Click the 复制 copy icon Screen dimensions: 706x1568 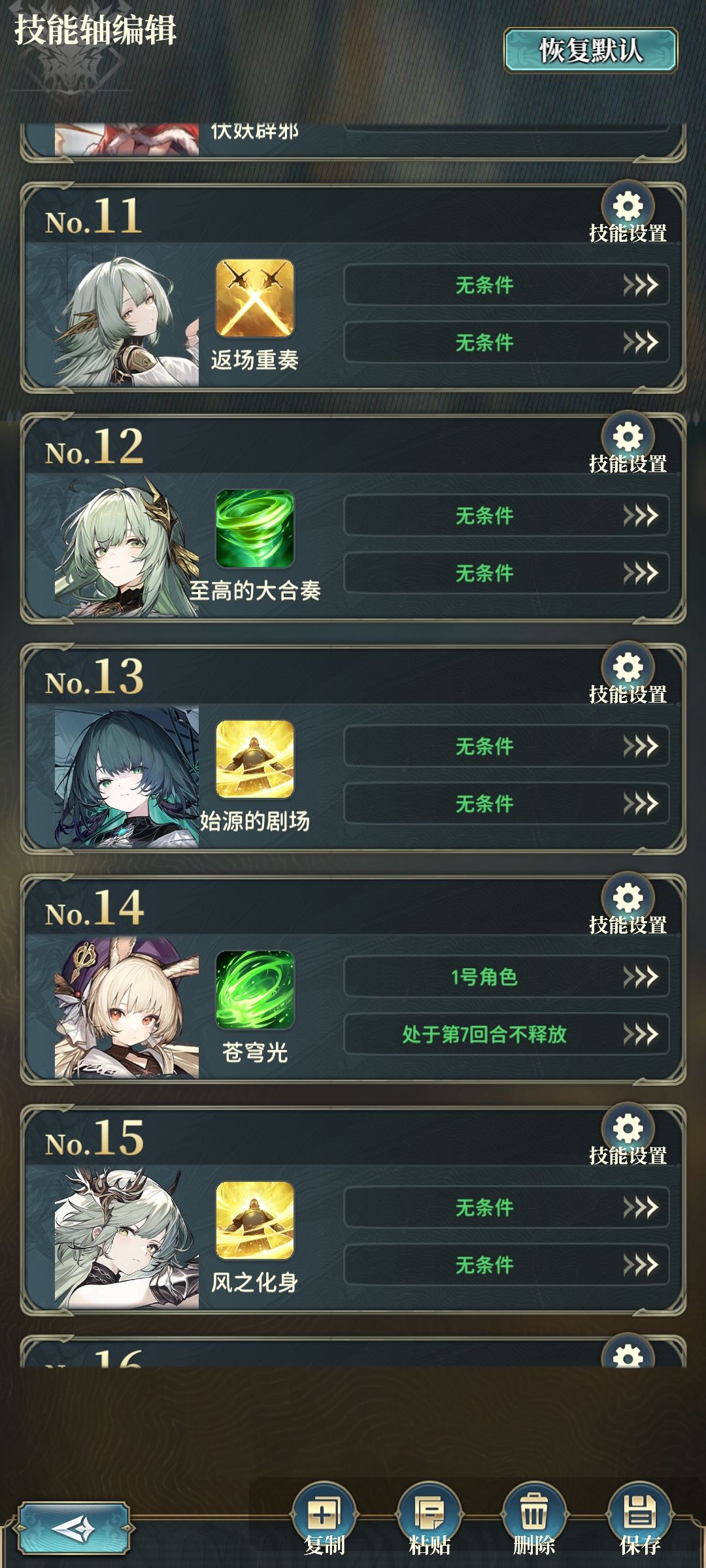coord(324,1513)
